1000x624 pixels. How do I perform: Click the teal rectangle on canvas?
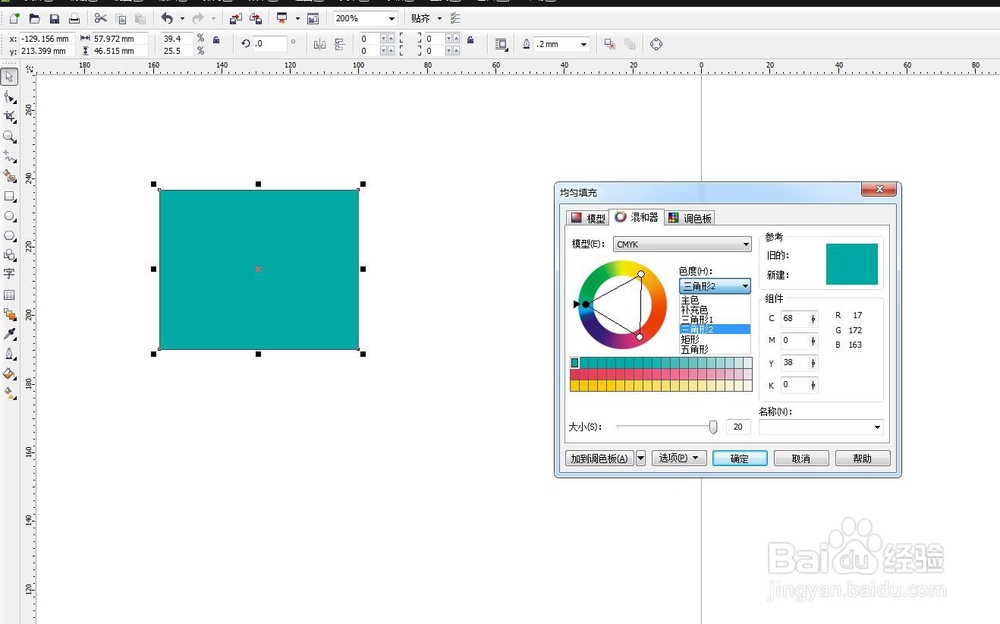click(x=258, y=269)
